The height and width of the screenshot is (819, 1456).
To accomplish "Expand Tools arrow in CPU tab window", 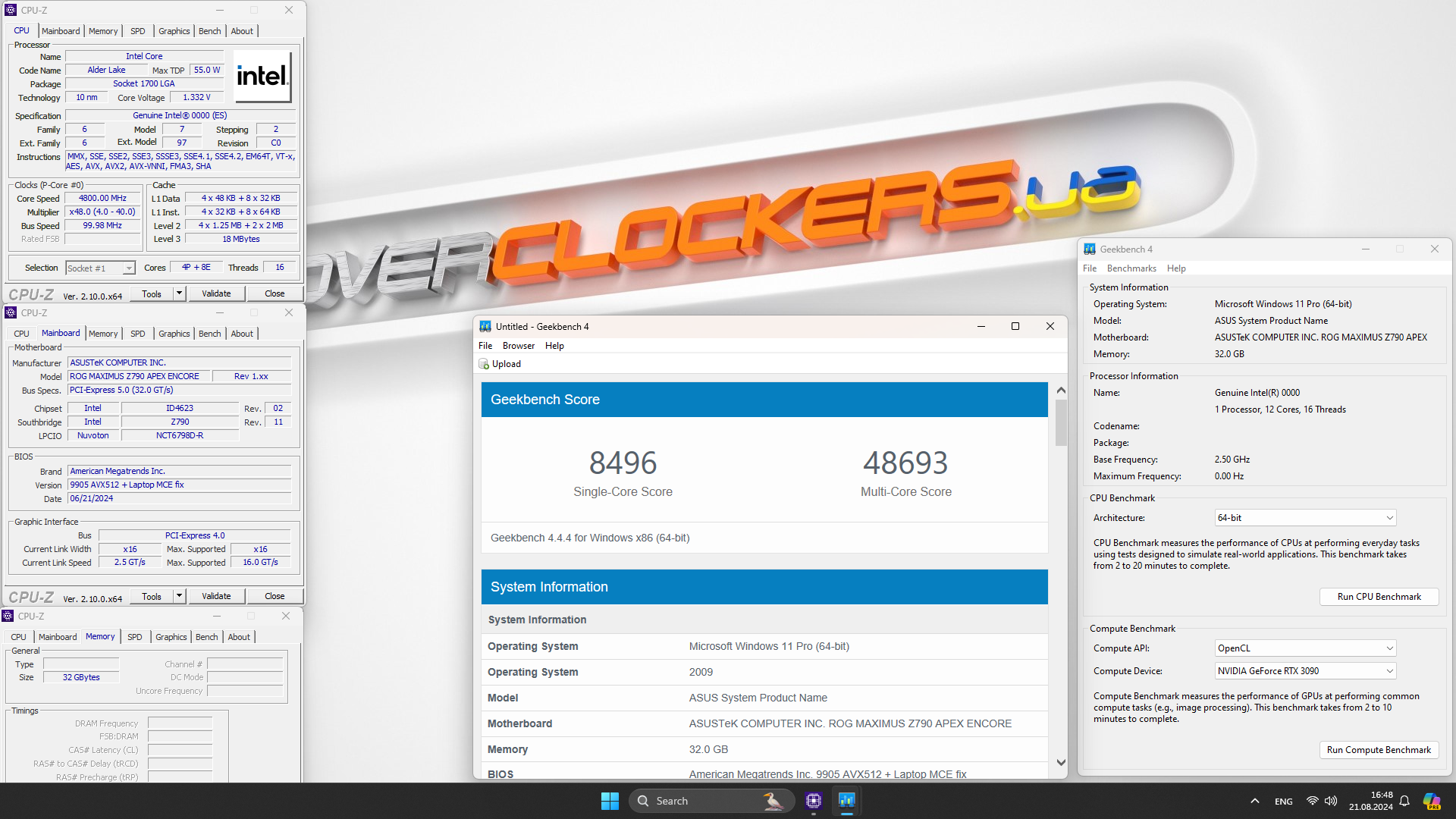I will point(180,293).
